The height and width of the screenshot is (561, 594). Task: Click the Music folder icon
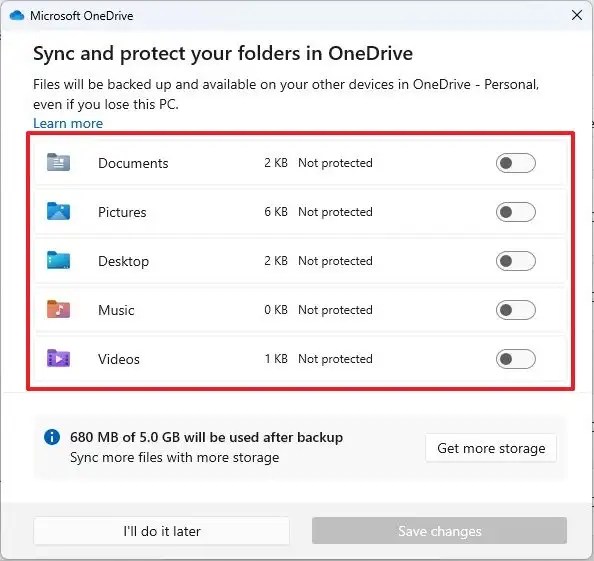(x=58, y=309)
